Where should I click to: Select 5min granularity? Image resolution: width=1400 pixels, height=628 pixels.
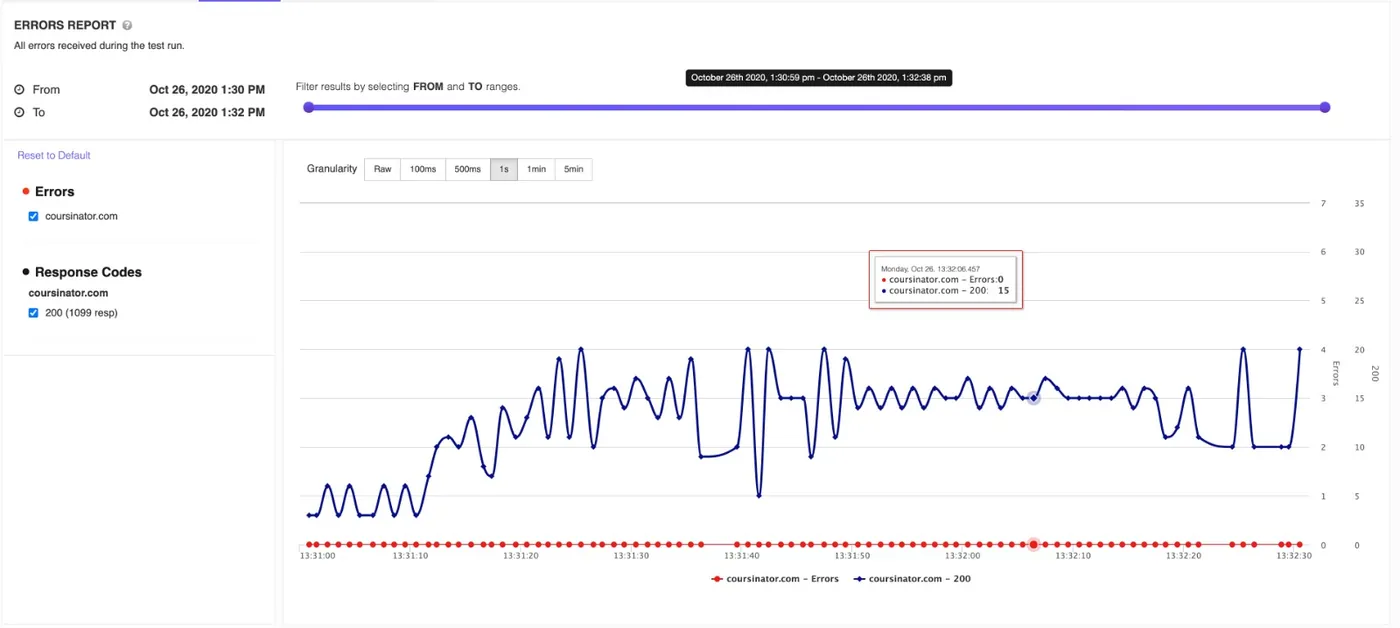tap(573, 169)
